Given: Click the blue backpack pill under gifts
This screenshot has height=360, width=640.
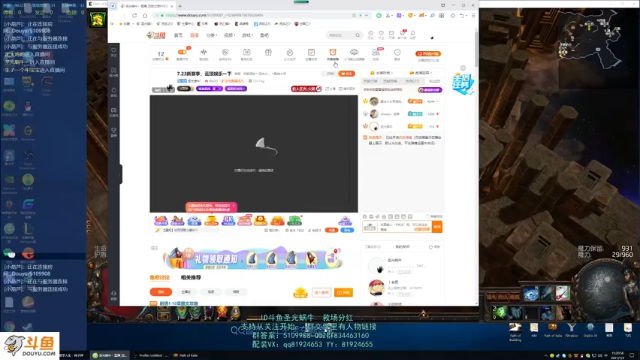Looking at the screenshot, I should point(347,230).
